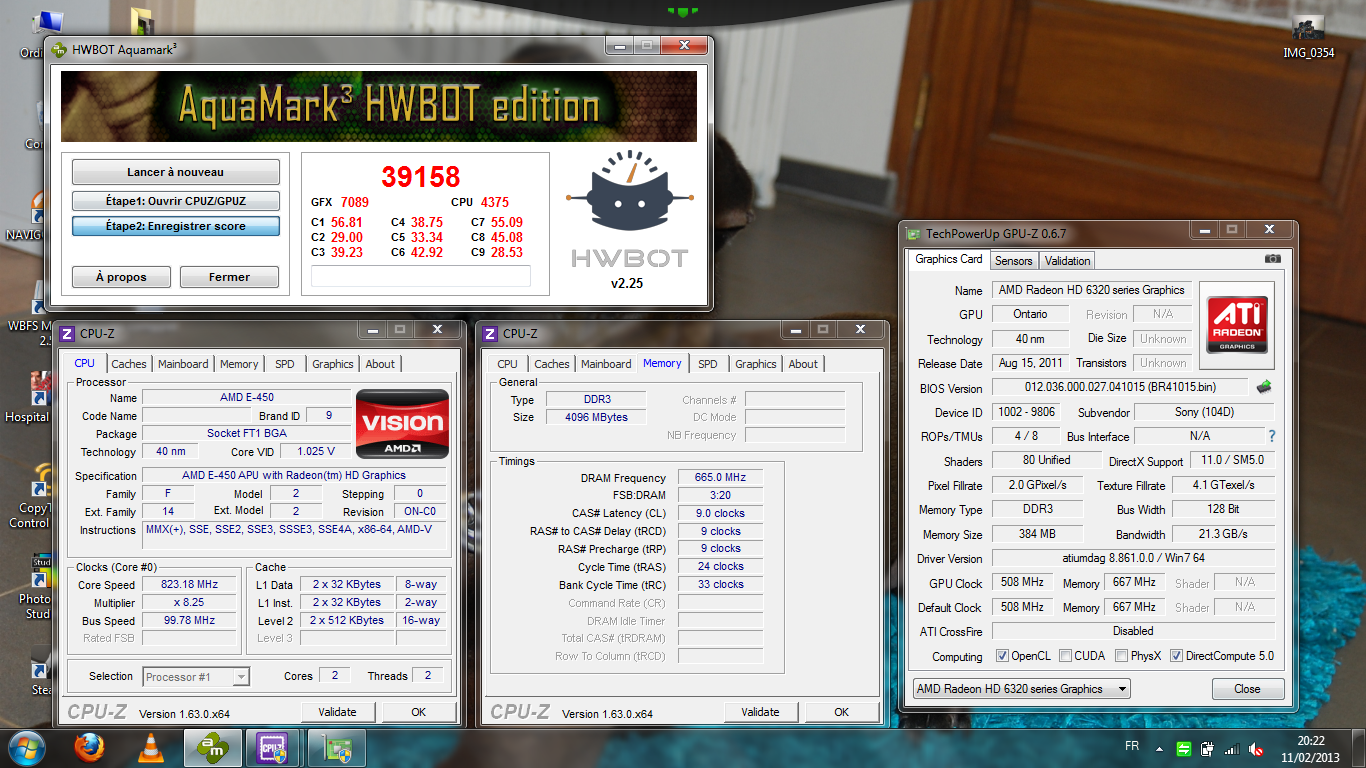Click the Lancer à nouveau button

point(176,172)
